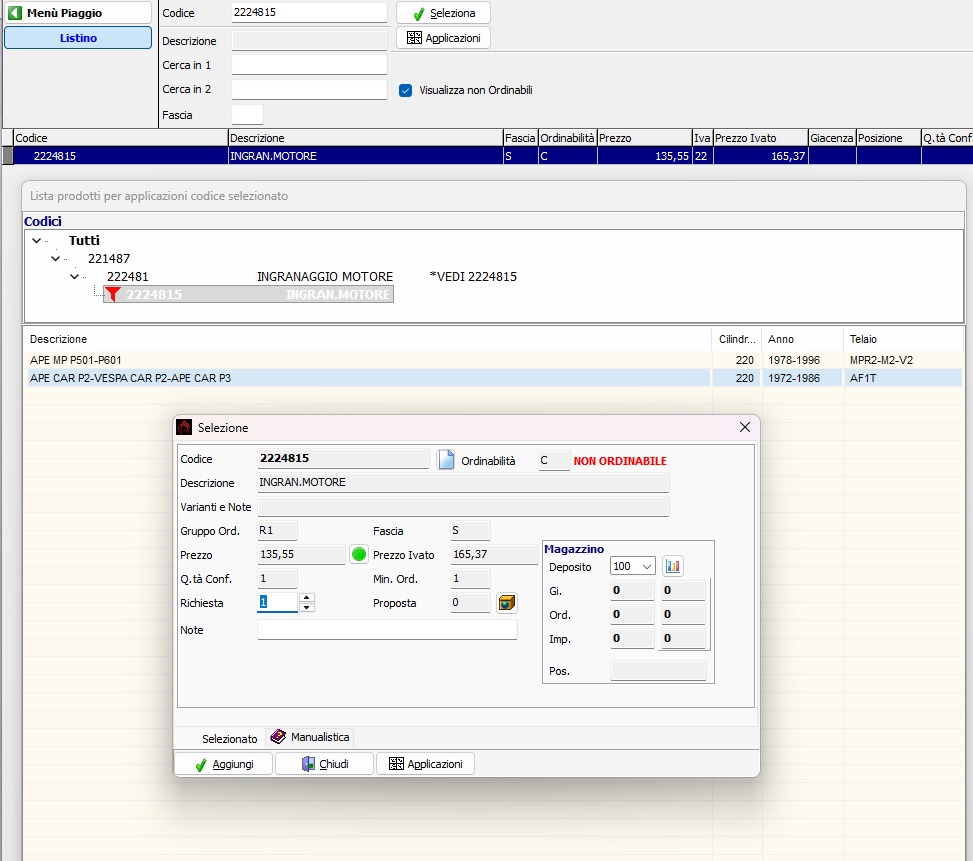Collapse the Tutti tree node
The width and height of the screenshot is (973, 861).
coord(37,241)
